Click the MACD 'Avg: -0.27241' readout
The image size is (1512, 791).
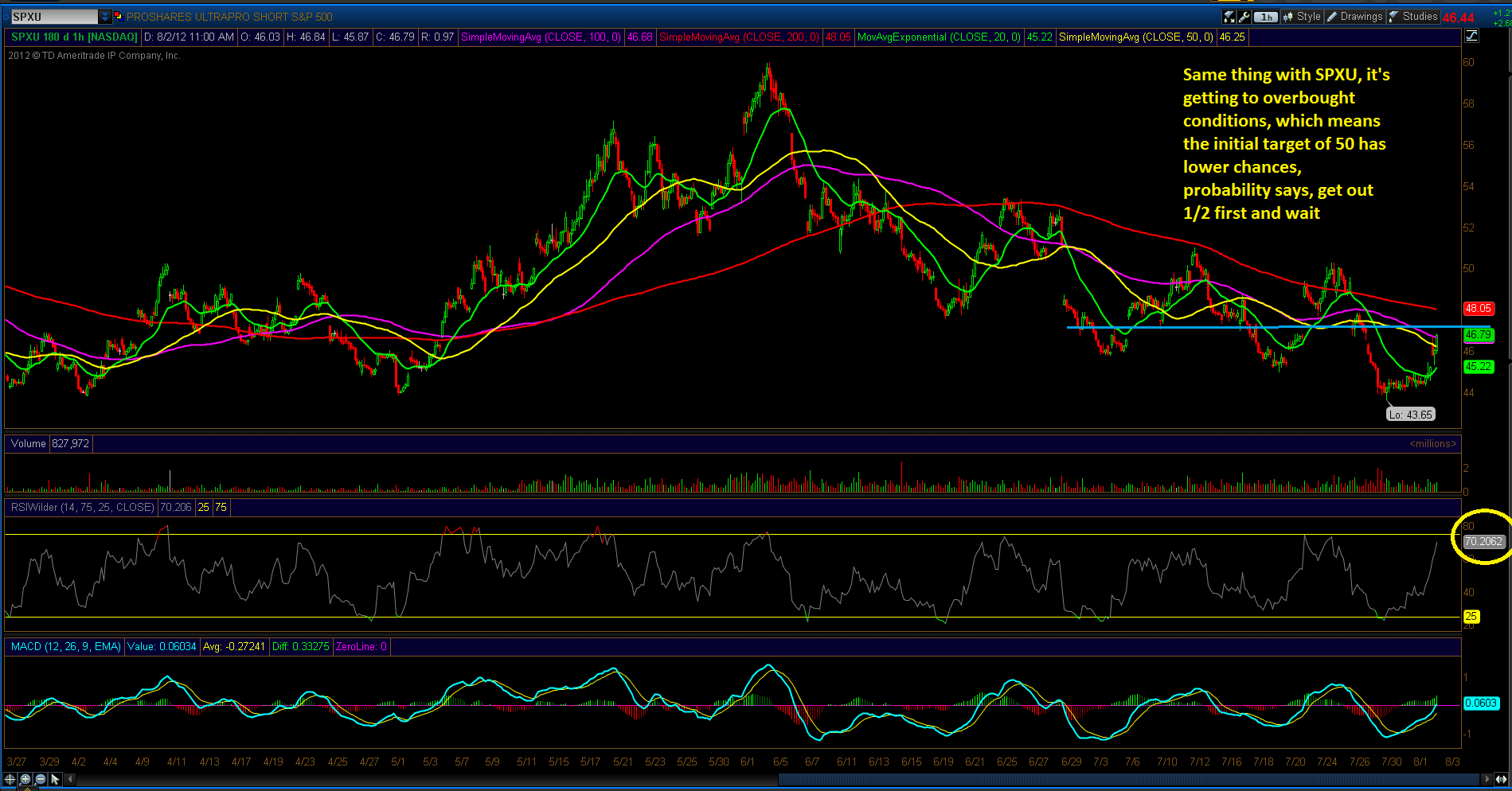(x=234, y=646)
